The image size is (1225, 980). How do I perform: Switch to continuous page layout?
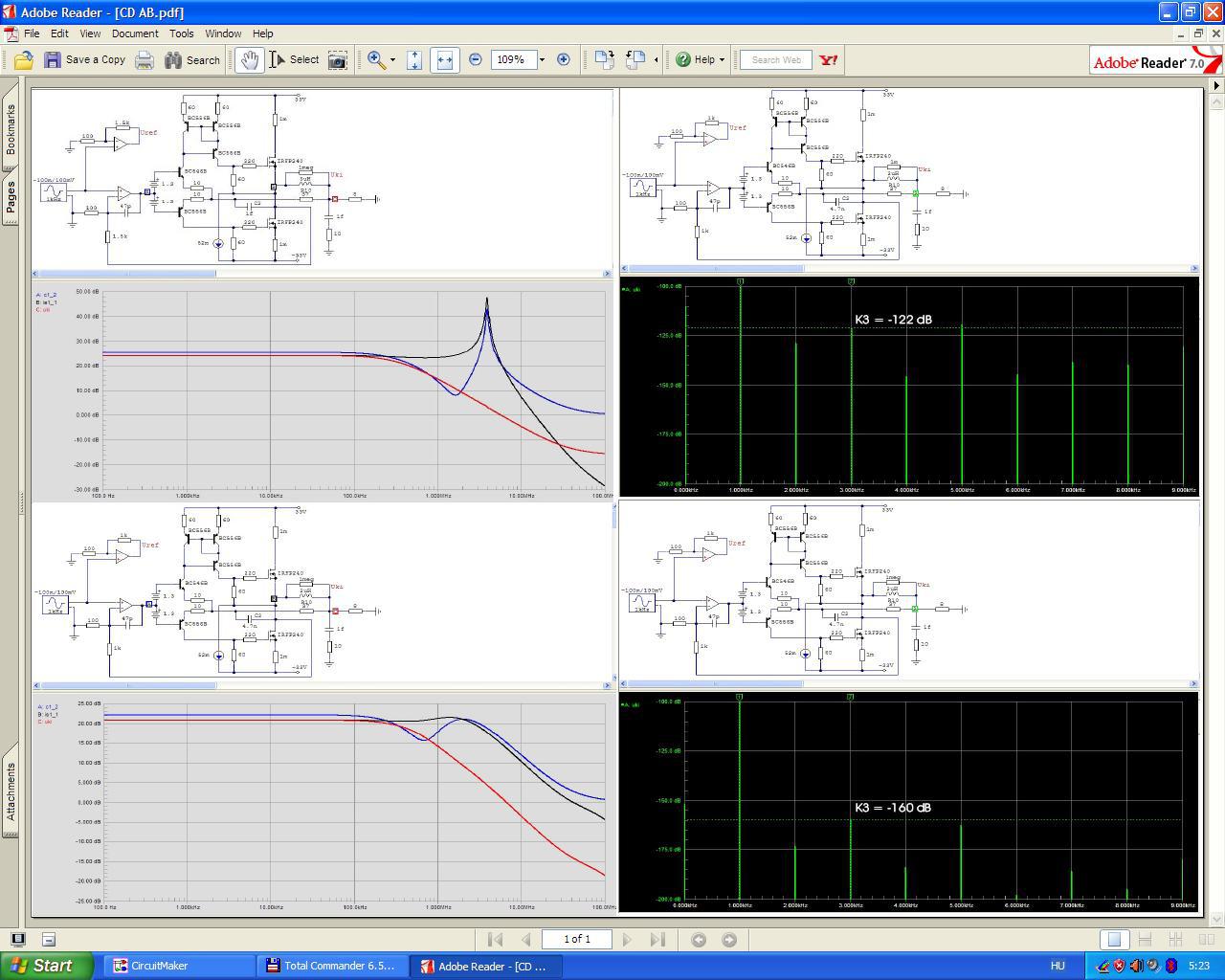tap(1145, 940)
